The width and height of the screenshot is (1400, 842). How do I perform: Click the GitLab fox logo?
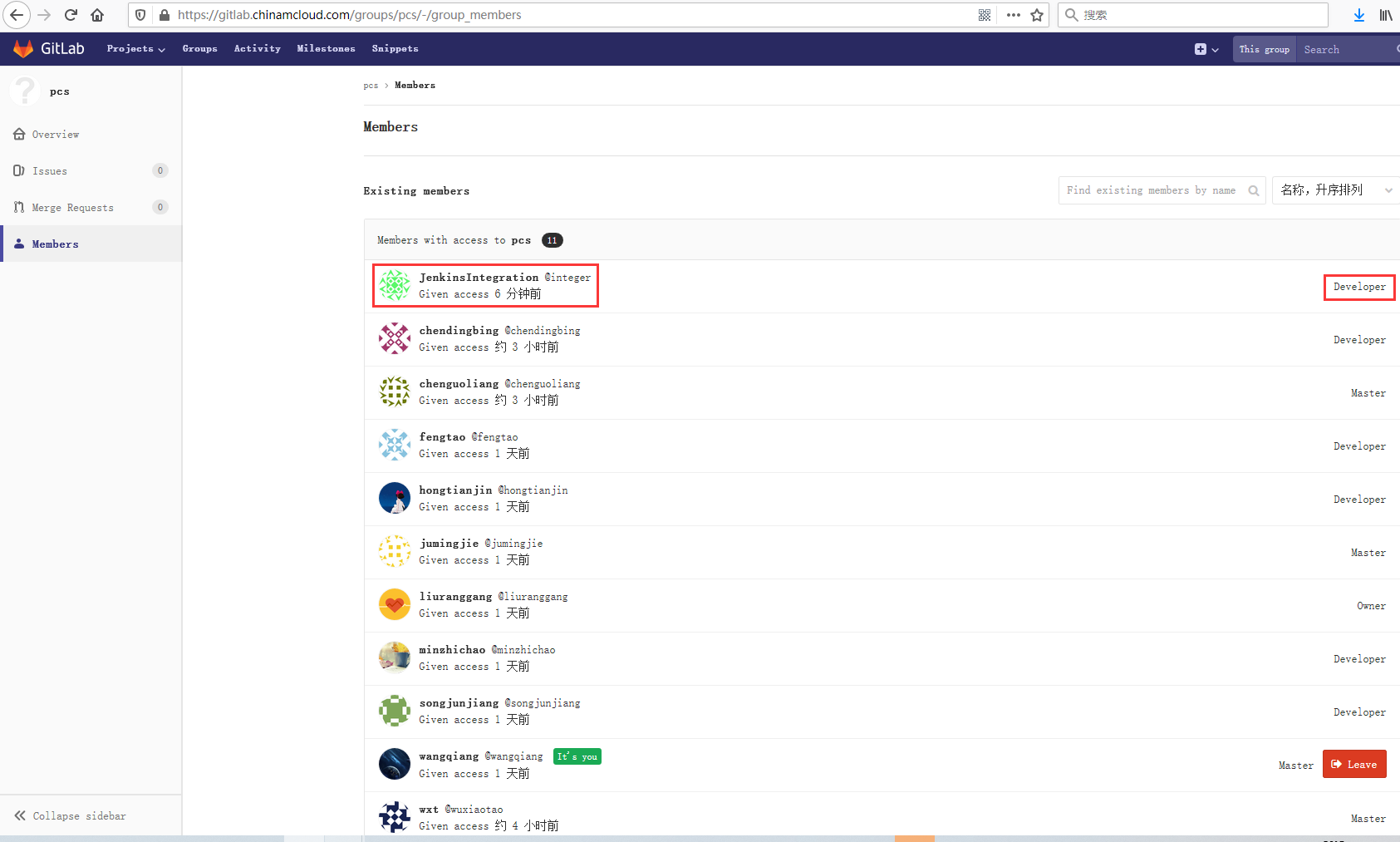23,49
